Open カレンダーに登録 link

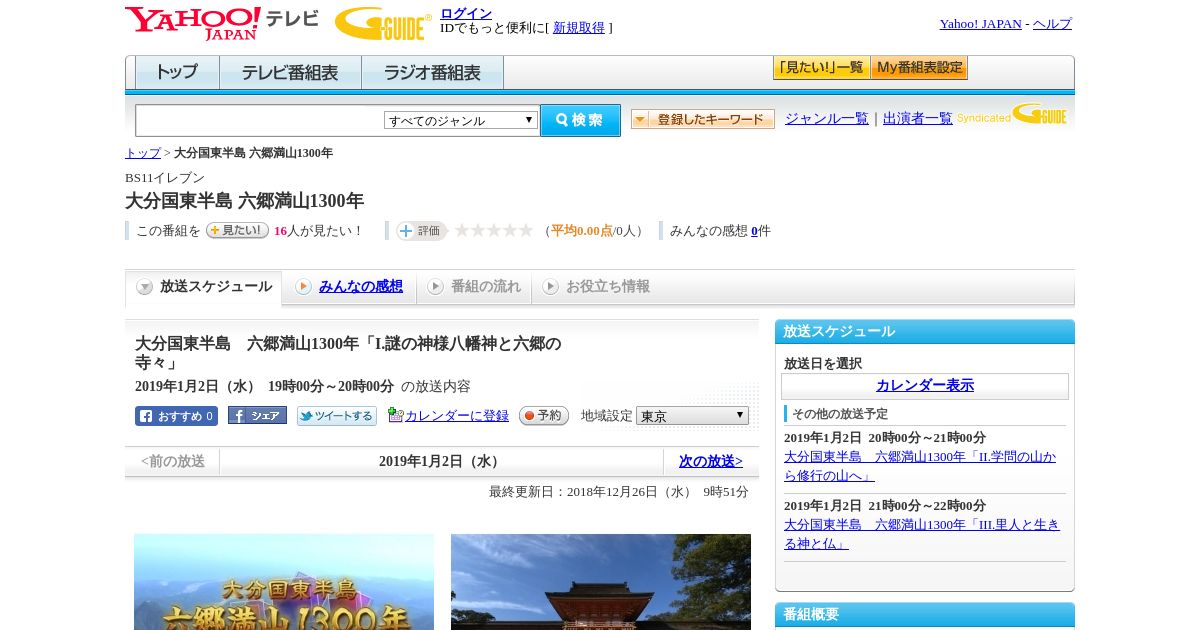tap(457, 416)
